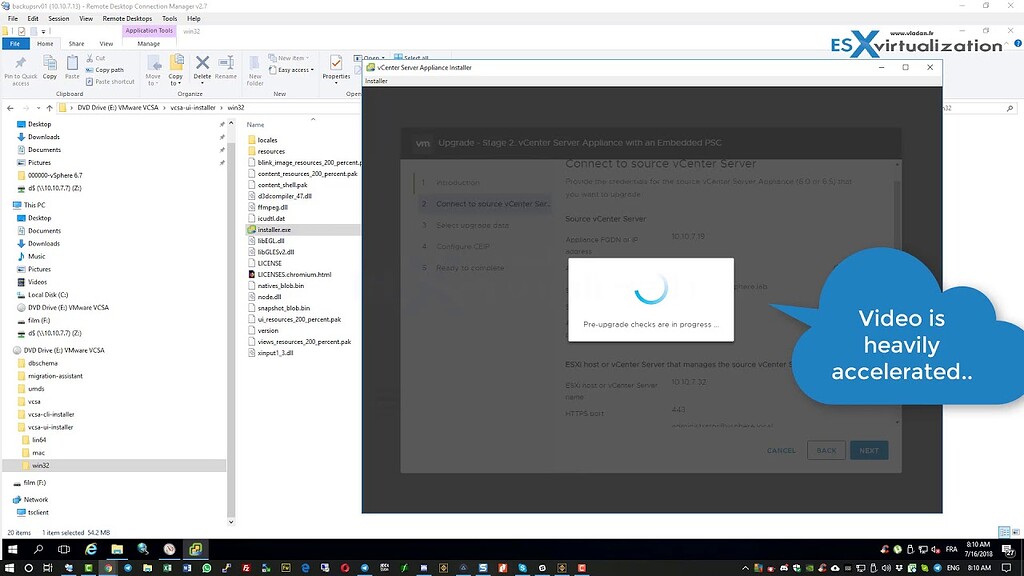This screenshot has width=1024, height=576.
Task: Click the Cut icon in the Clipboard group
Action: (x=91, y=57)
